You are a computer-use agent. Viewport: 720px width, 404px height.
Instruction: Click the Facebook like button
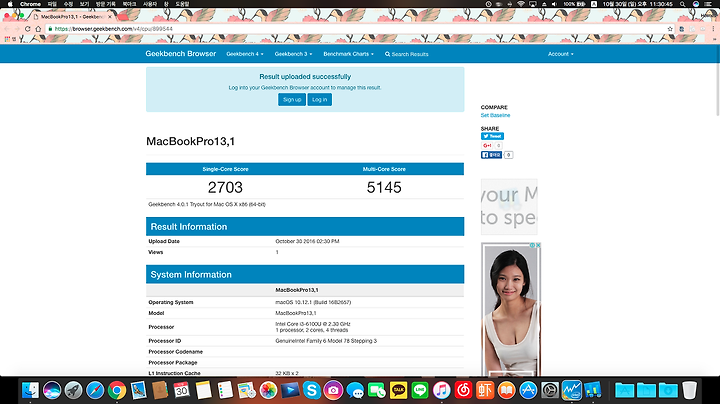491,155
